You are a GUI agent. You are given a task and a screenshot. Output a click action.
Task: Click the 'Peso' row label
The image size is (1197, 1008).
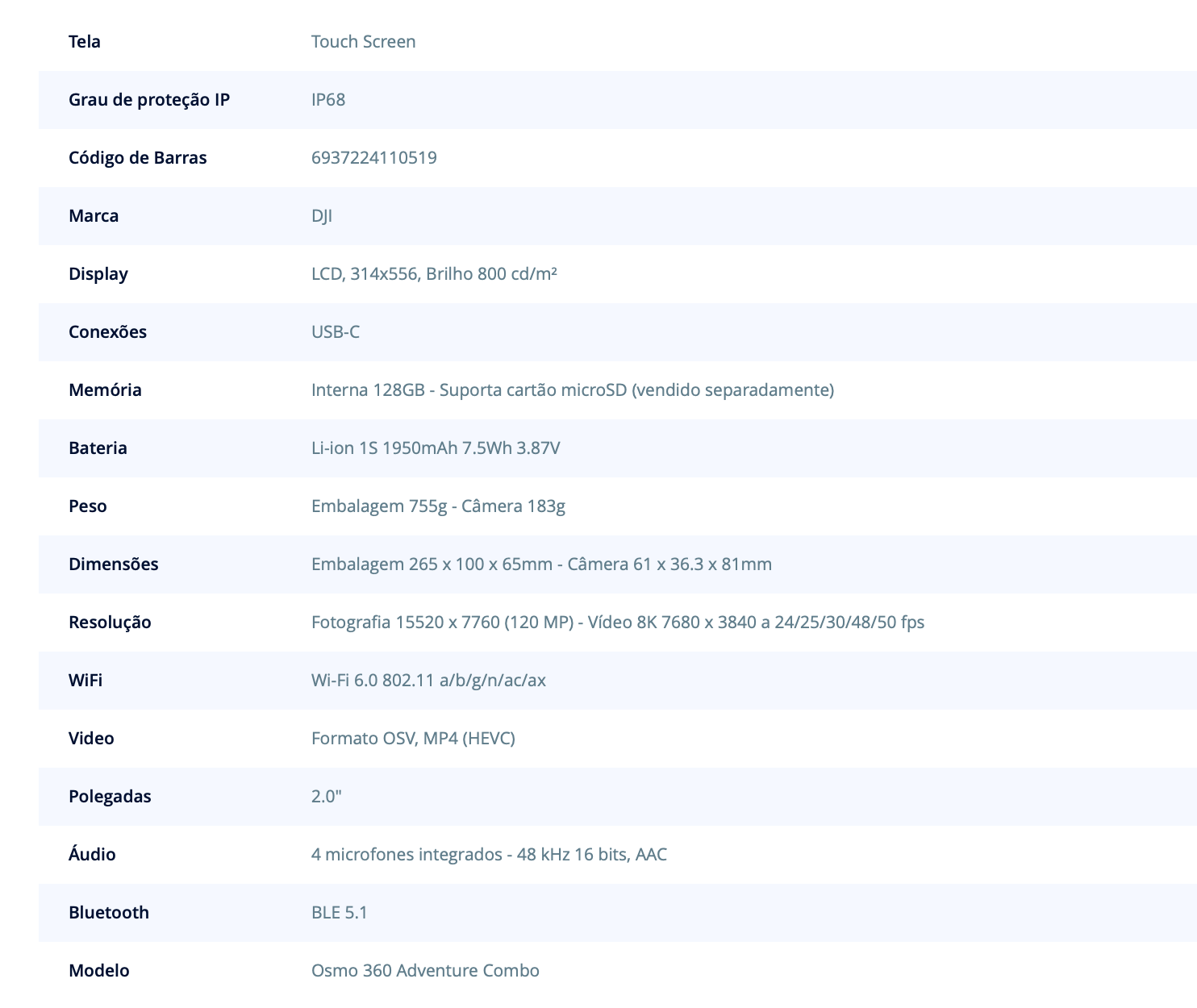pos(88,506)
